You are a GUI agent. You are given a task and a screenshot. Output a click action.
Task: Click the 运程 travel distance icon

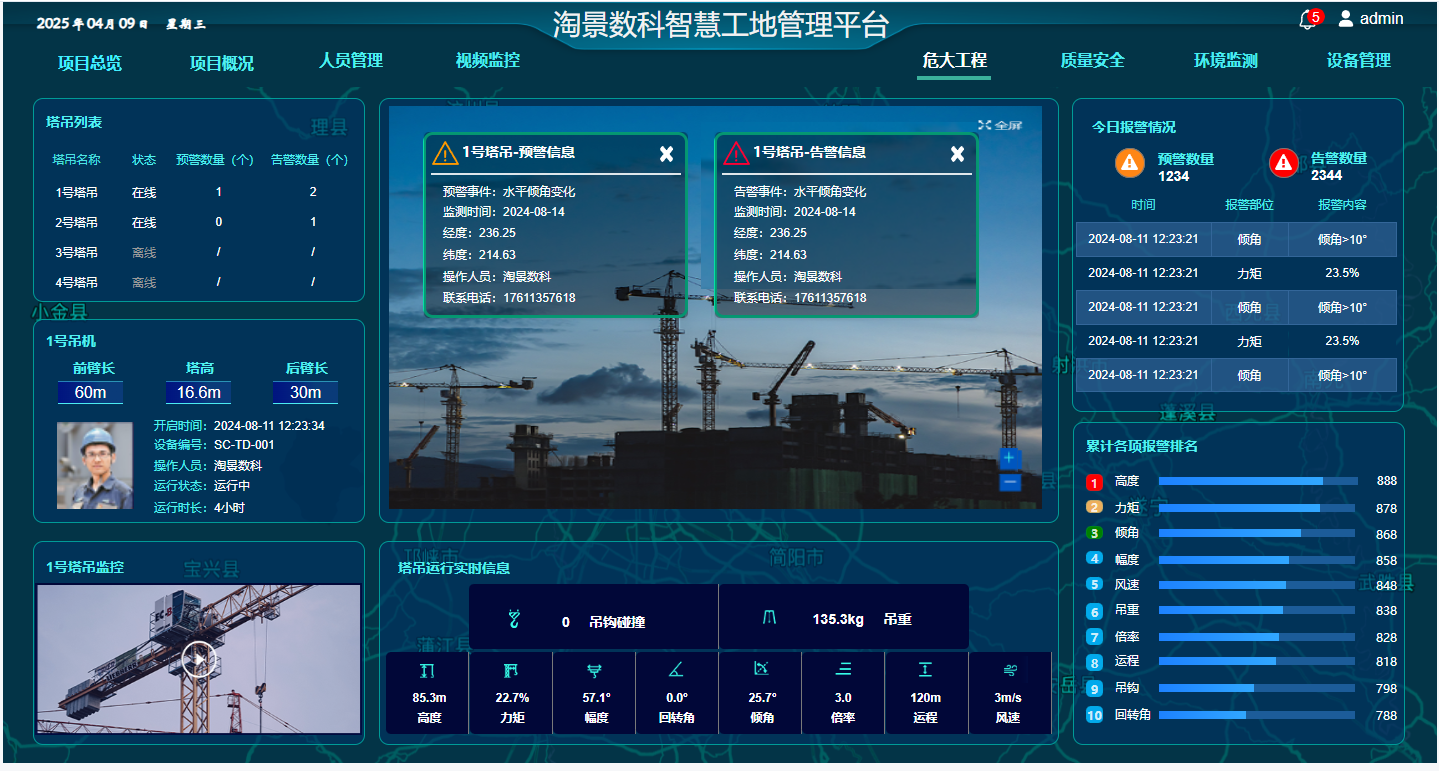926,670
